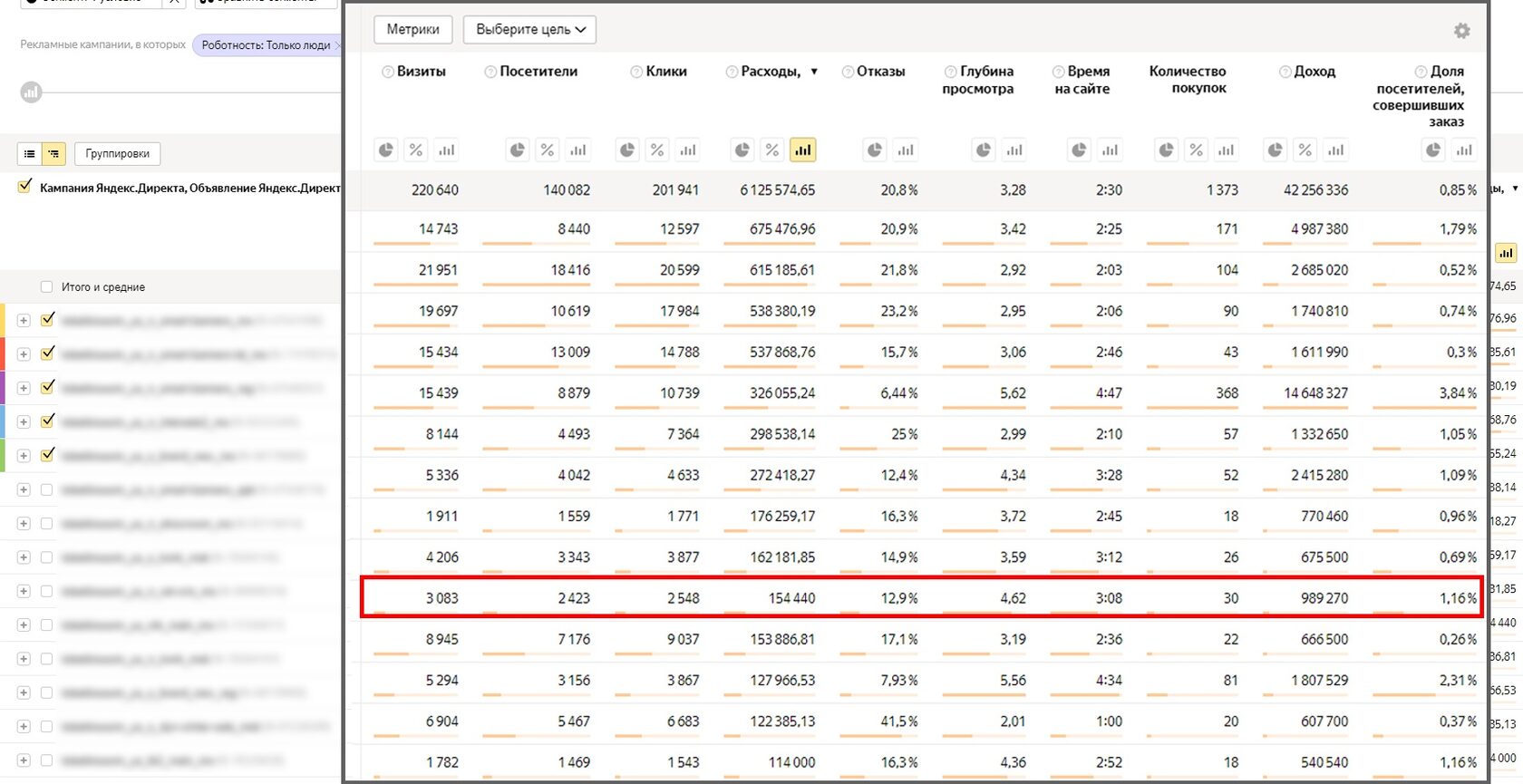Open help tooltip icon next to Отказы
This screenshot has width=1523, height=784.
[848, 72]
